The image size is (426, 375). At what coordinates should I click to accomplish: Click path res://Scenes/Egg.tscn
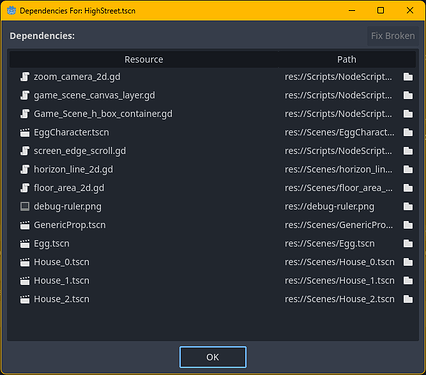coord(329,244)
